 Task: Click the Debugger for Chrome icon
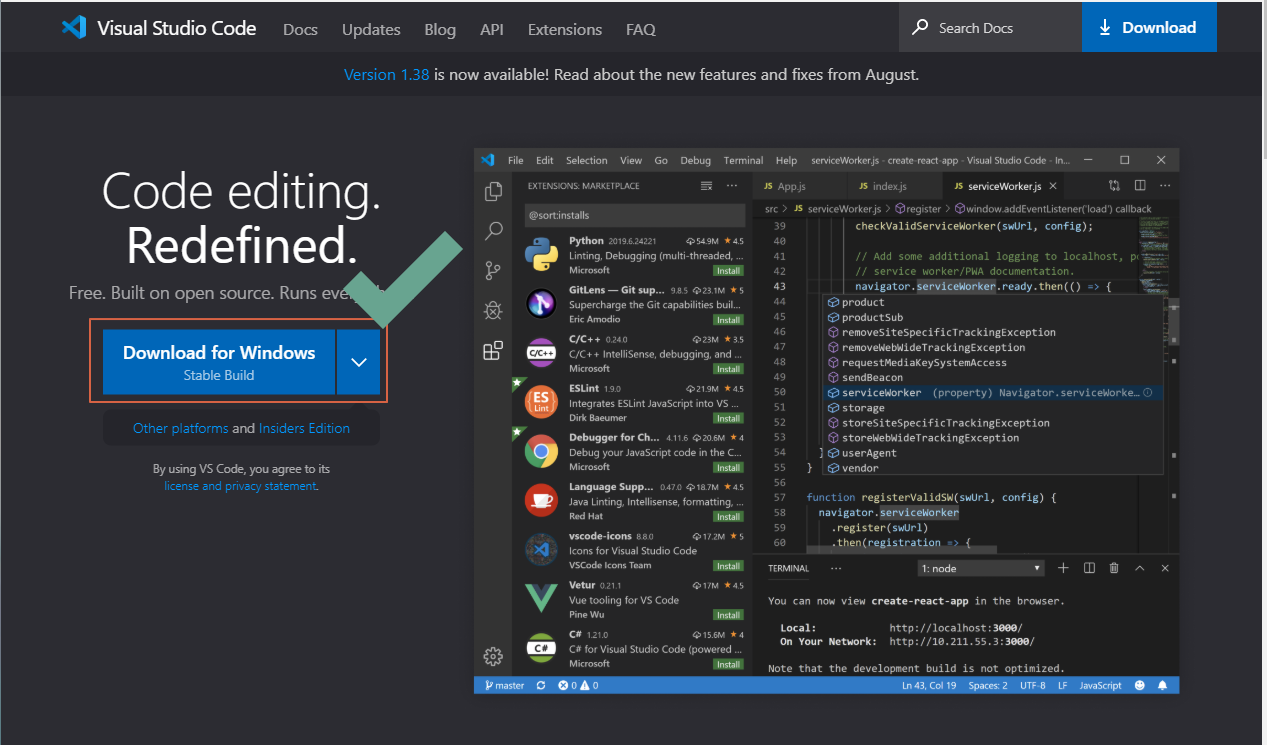coord(541,451)
